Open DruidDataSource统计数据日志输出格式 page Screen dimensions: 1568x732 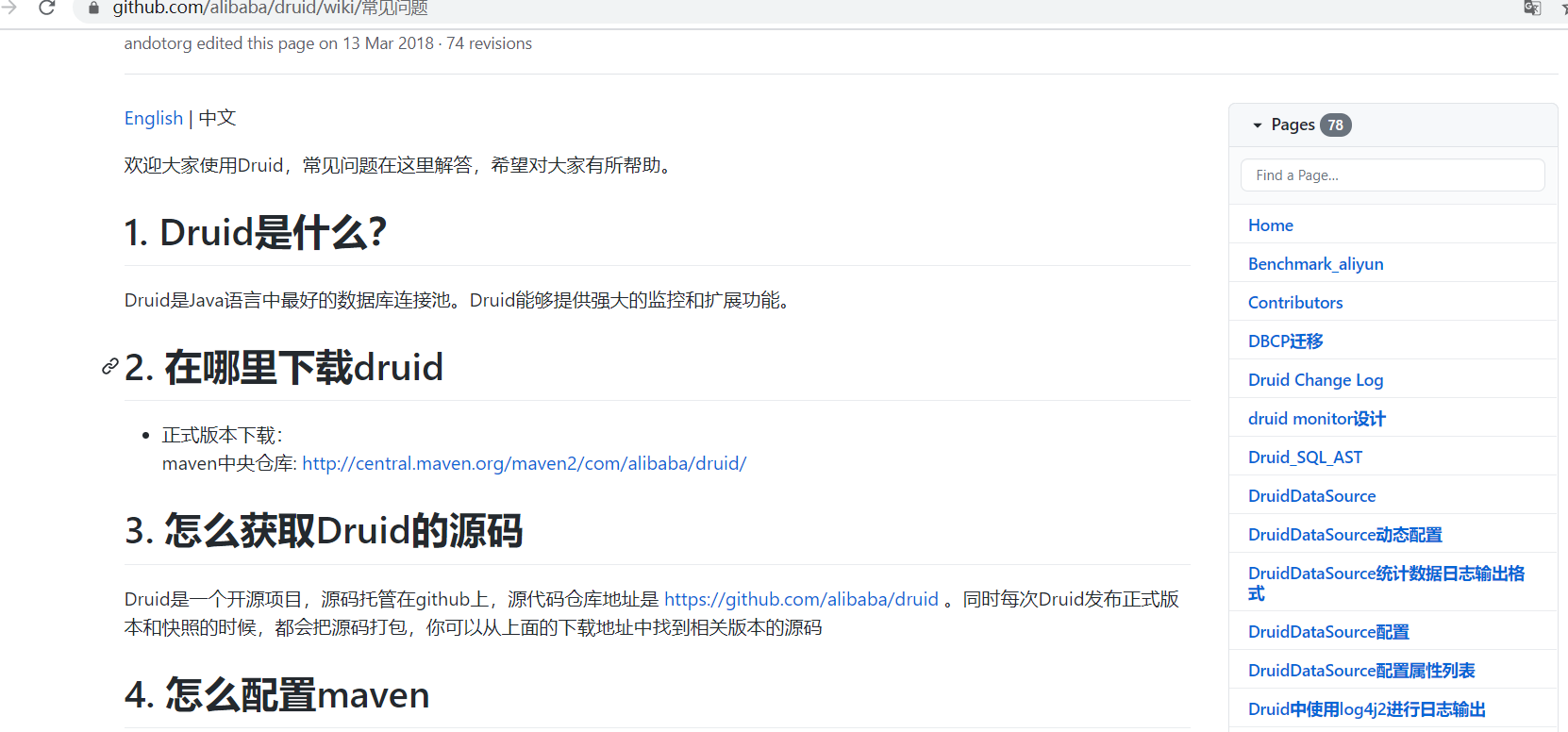(x=1386, y=583)
